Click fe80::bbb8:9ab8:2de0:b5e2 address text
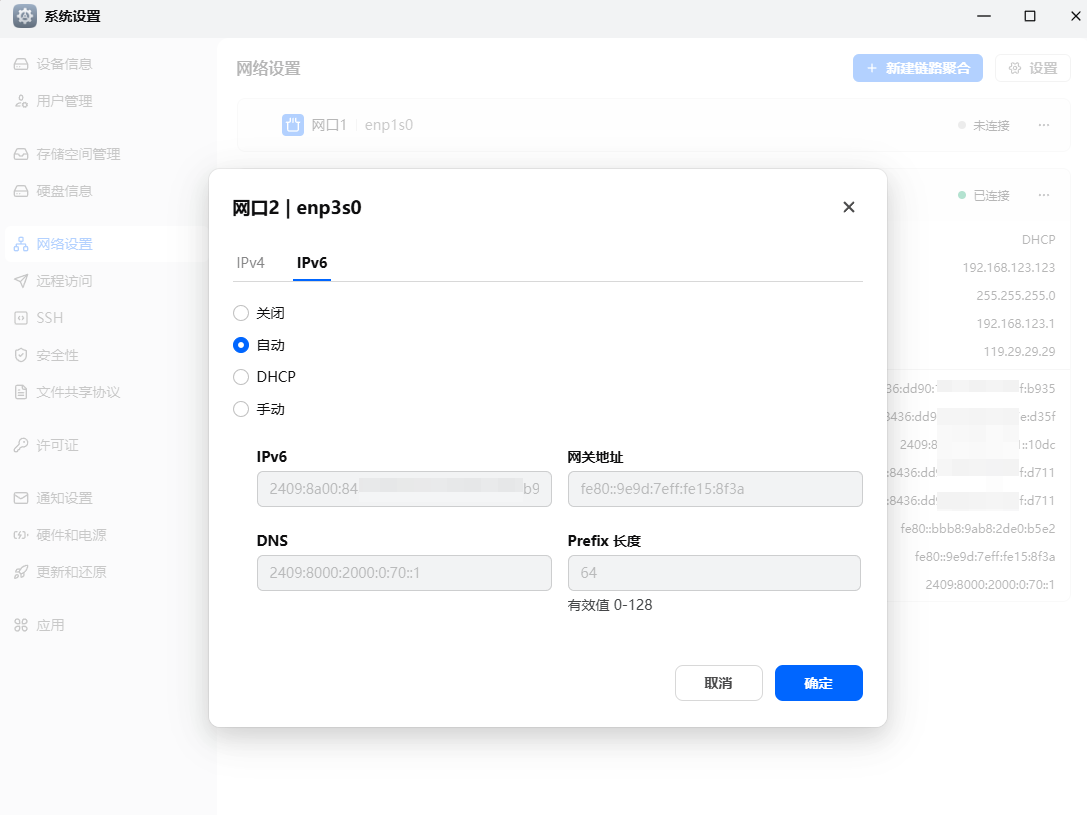This screenshot has height=815, width=1087. [977, 529]
